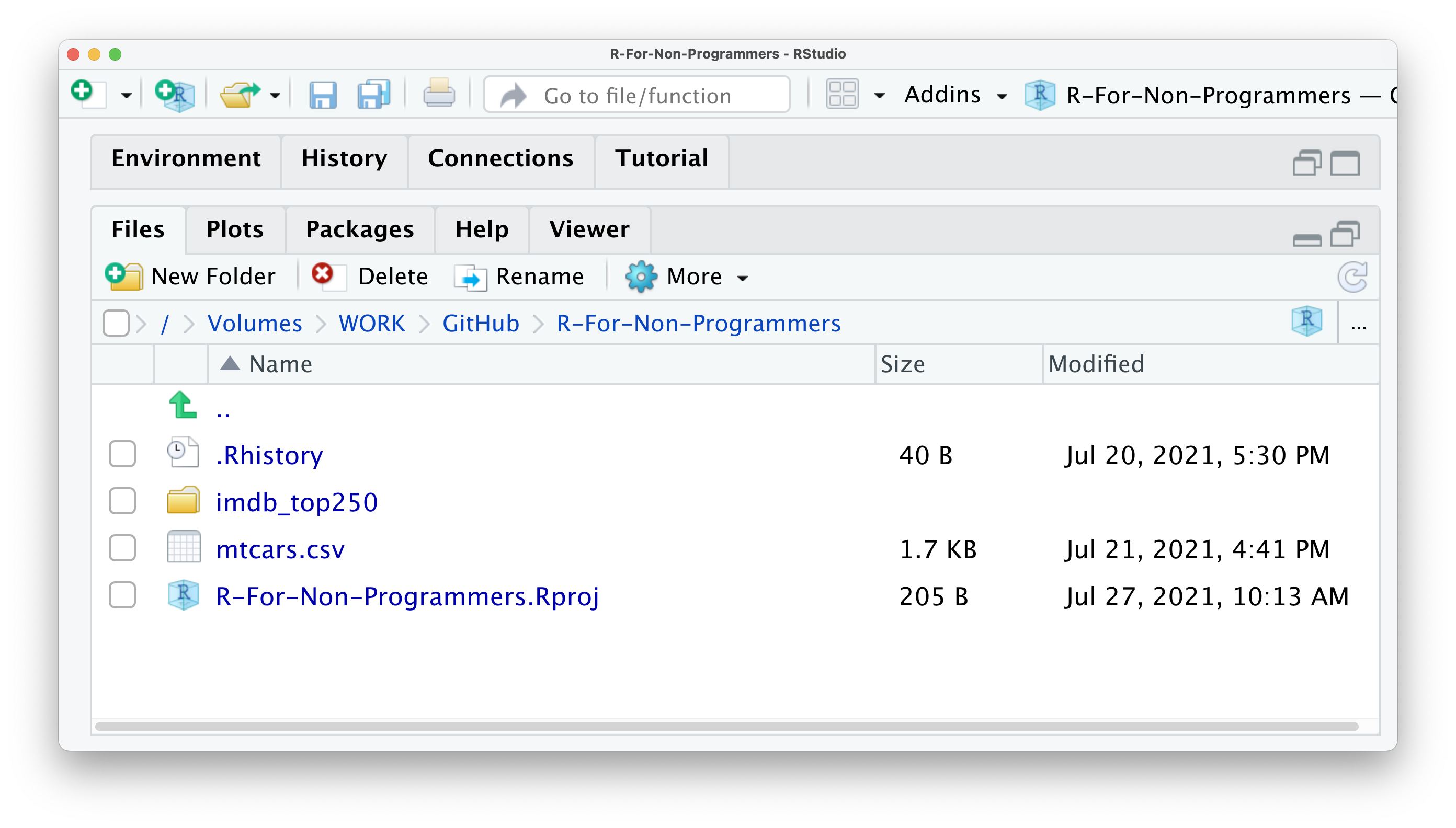Open the New File dropdown arrow
Image resolution: width=1456 pixels, height=828 pixels.
pyautogui.click(x=127, y=96)
